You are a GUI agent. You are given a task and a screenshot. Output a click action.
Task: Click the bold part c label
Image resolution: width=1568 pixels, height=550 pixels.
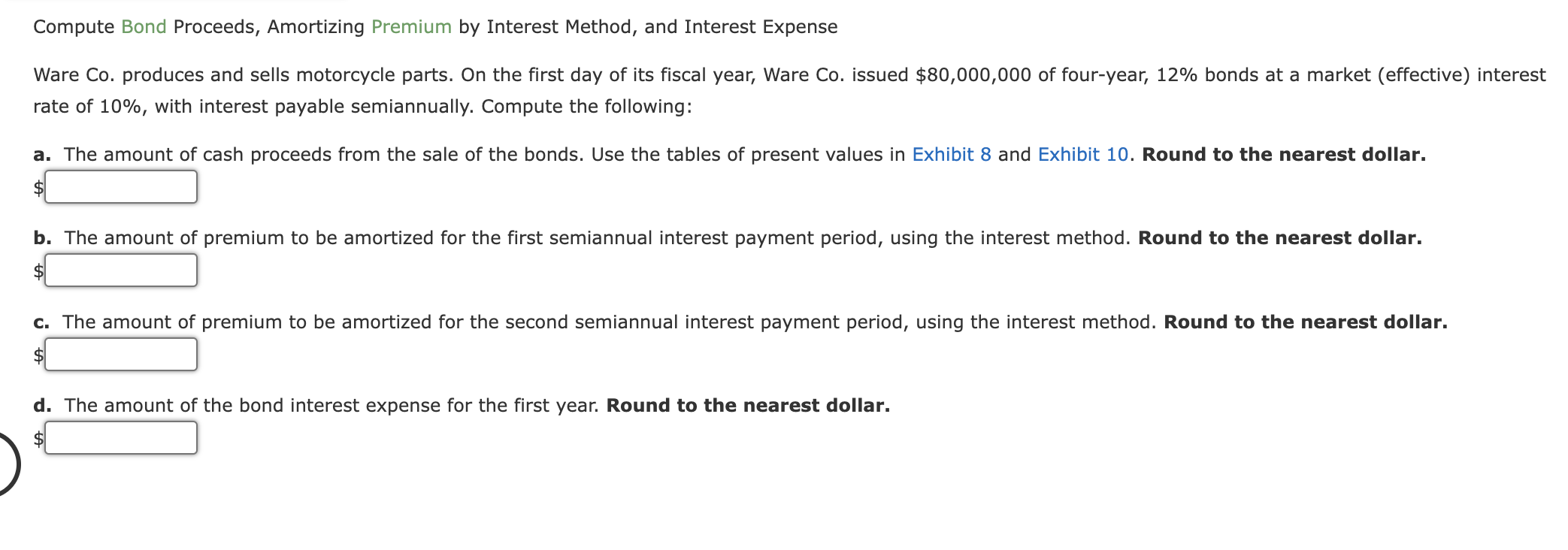(x=40, y=322)
